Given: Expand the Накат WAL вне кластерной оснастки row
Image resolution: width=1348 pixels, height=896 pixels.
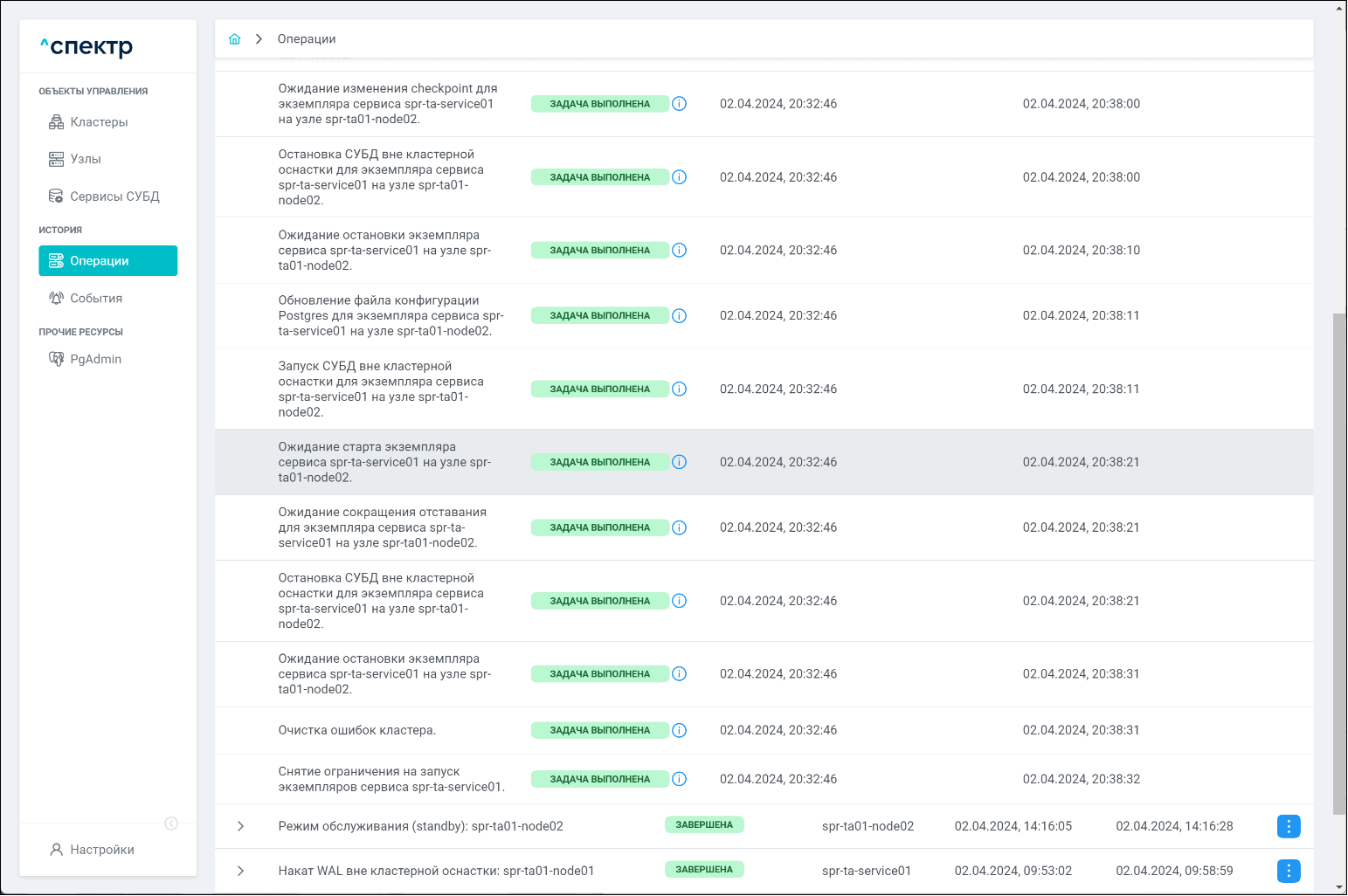Looking at the screenshot, I should point(241,871).
